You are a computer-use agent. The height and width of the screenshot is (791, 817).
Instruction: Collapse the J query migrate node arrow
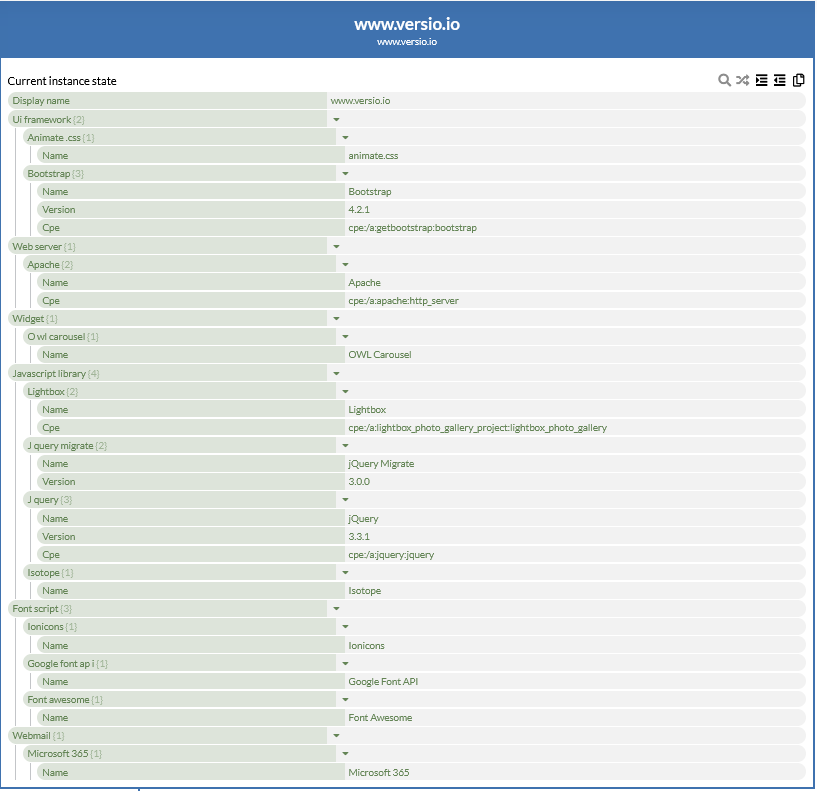tap(345, 446)
